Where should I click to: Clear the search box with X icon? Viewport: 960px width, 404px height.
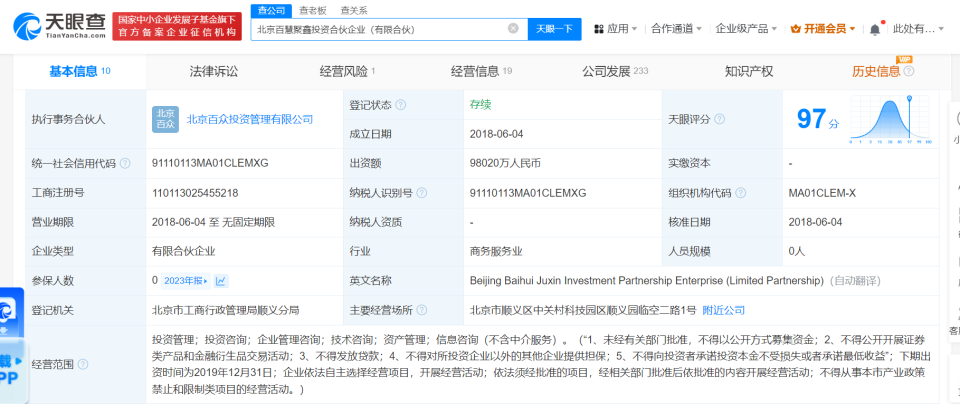(513, 28)
